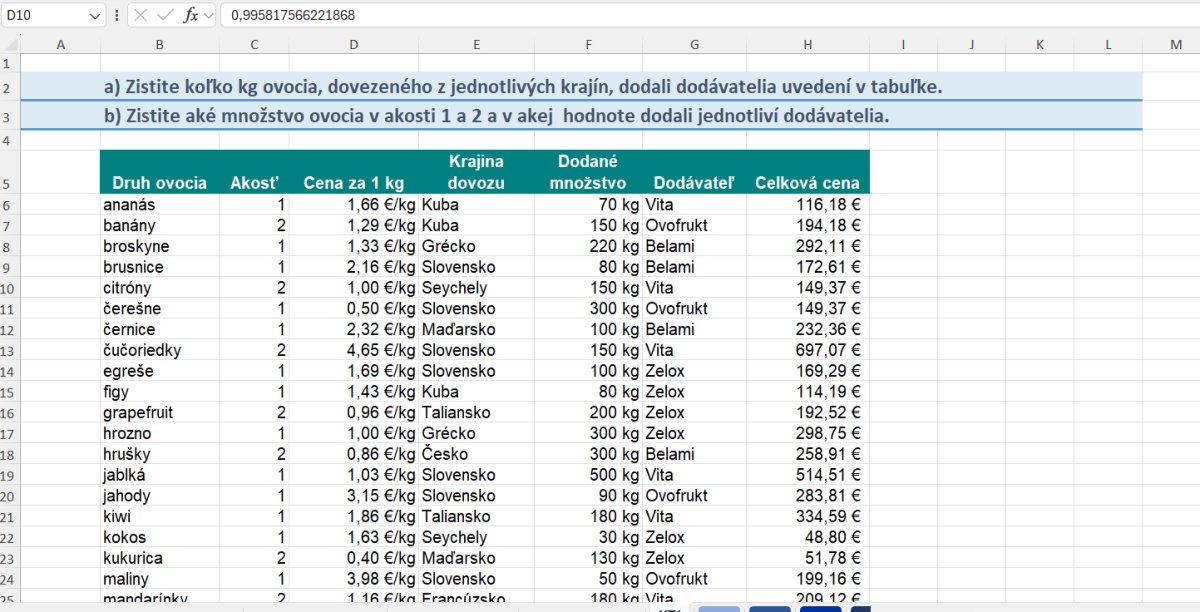
Task: Click the Select All corner triangle
Action: [x=10, y=44]
